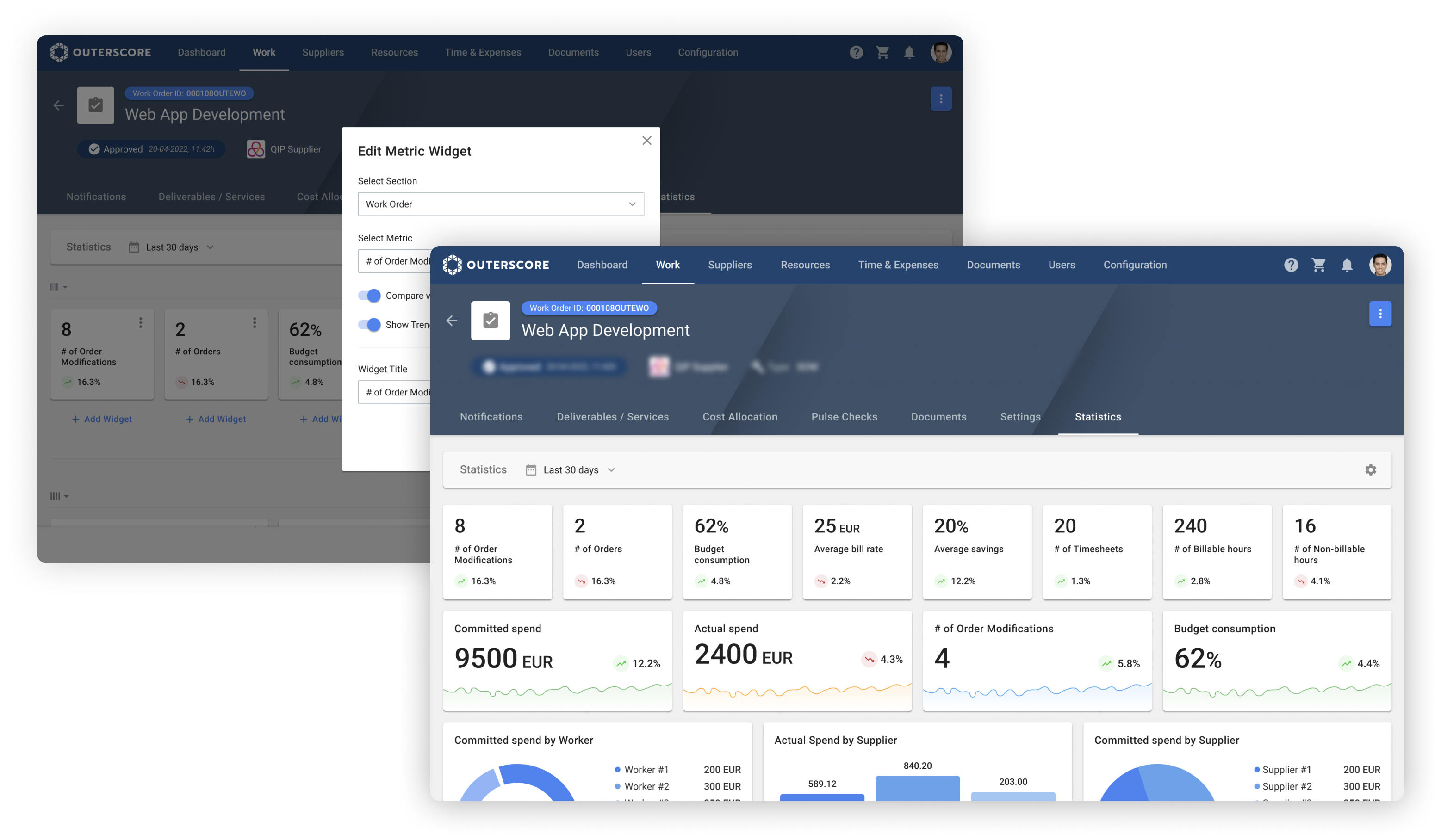Click the Statistics settings gear icon
The image size is (1441, 840).
tap(1370, 469)
